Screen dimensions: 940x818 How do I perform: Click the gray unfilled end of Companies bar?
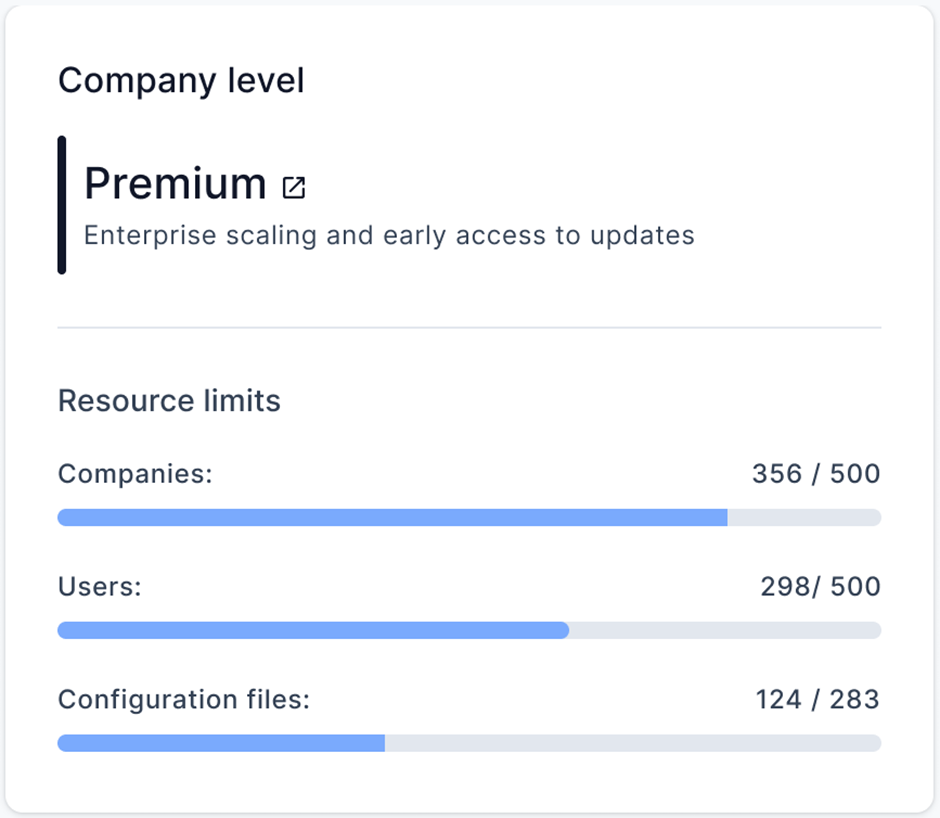point(804,517)
